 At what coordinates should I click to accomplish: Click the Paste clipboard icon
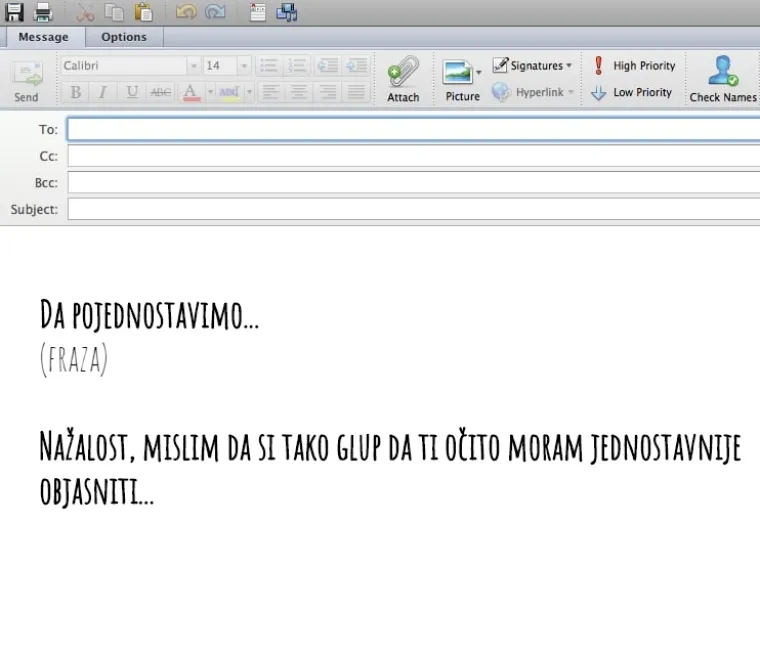click(x=144, y=12)
